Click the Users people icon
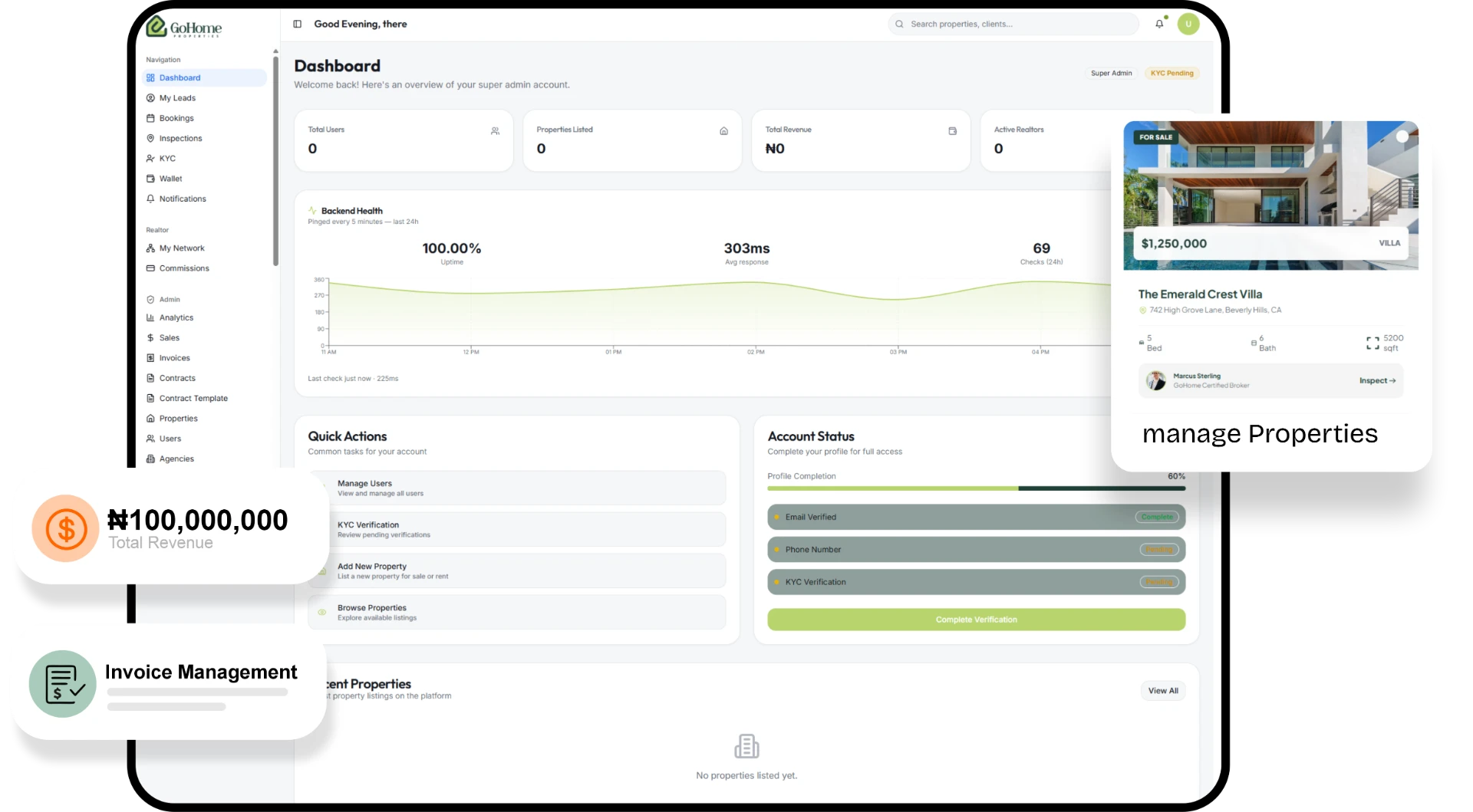 coord(150,439)
